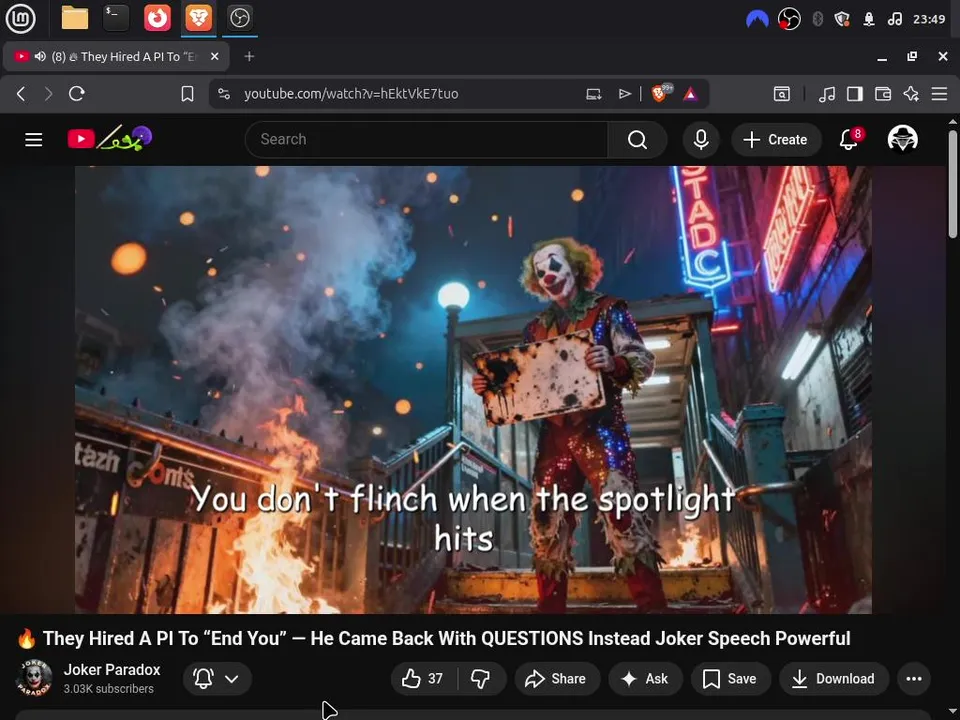Start voice search with the microphone
960x720 pixels.
point(701,140)
